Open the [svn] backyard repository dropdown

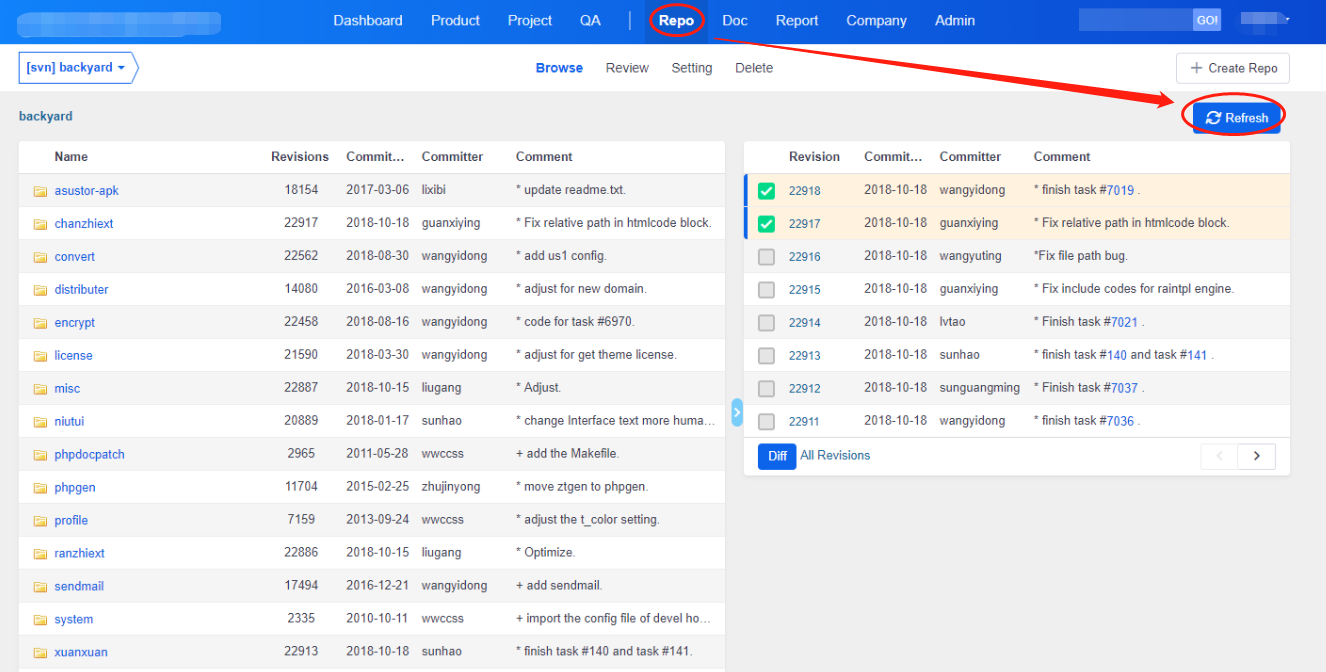coord(76,68)
